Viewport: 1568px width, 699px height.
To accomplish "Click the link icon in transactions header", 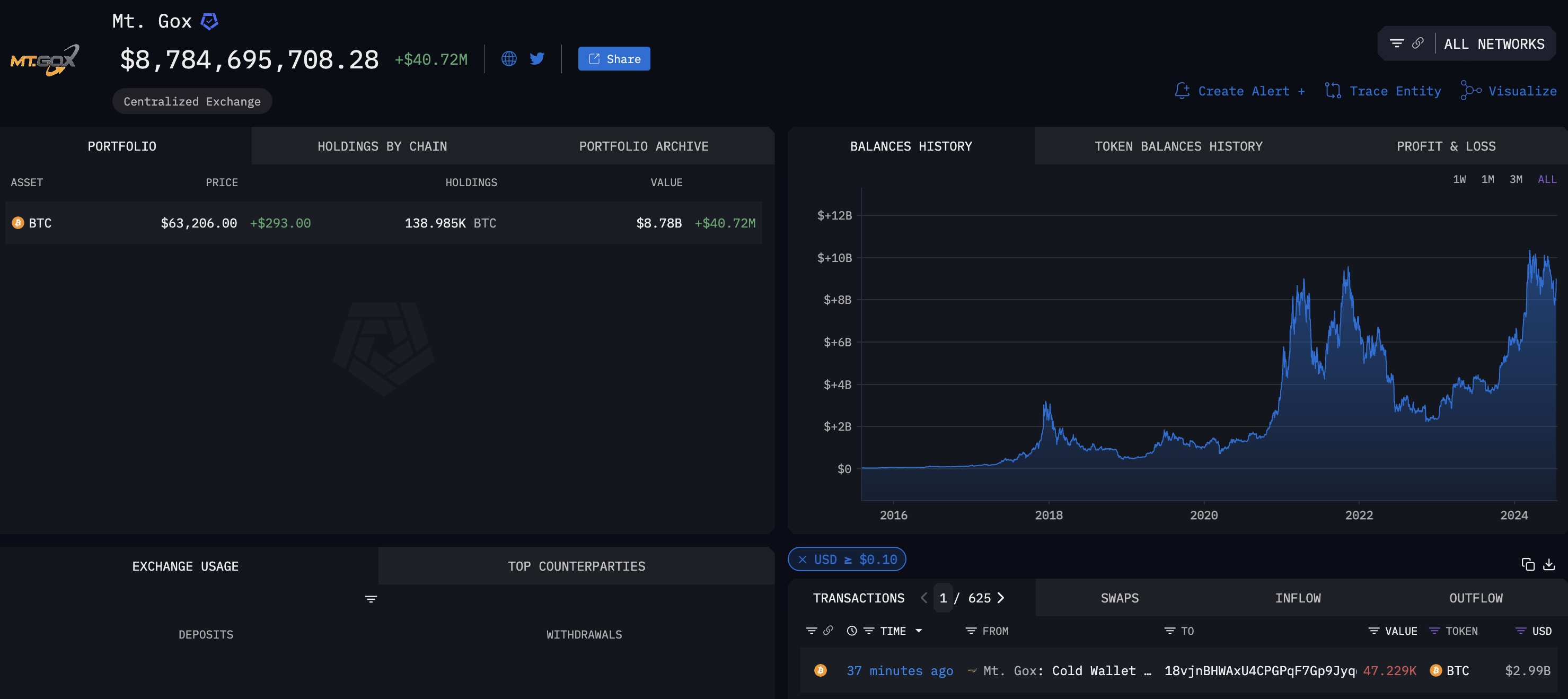I will [x=828, y=631].
